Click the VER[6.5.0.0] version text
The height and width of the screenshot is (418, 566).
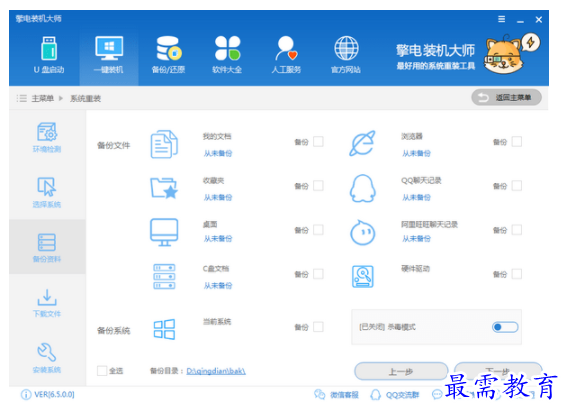pyautogui.click(x=54, y=395)
